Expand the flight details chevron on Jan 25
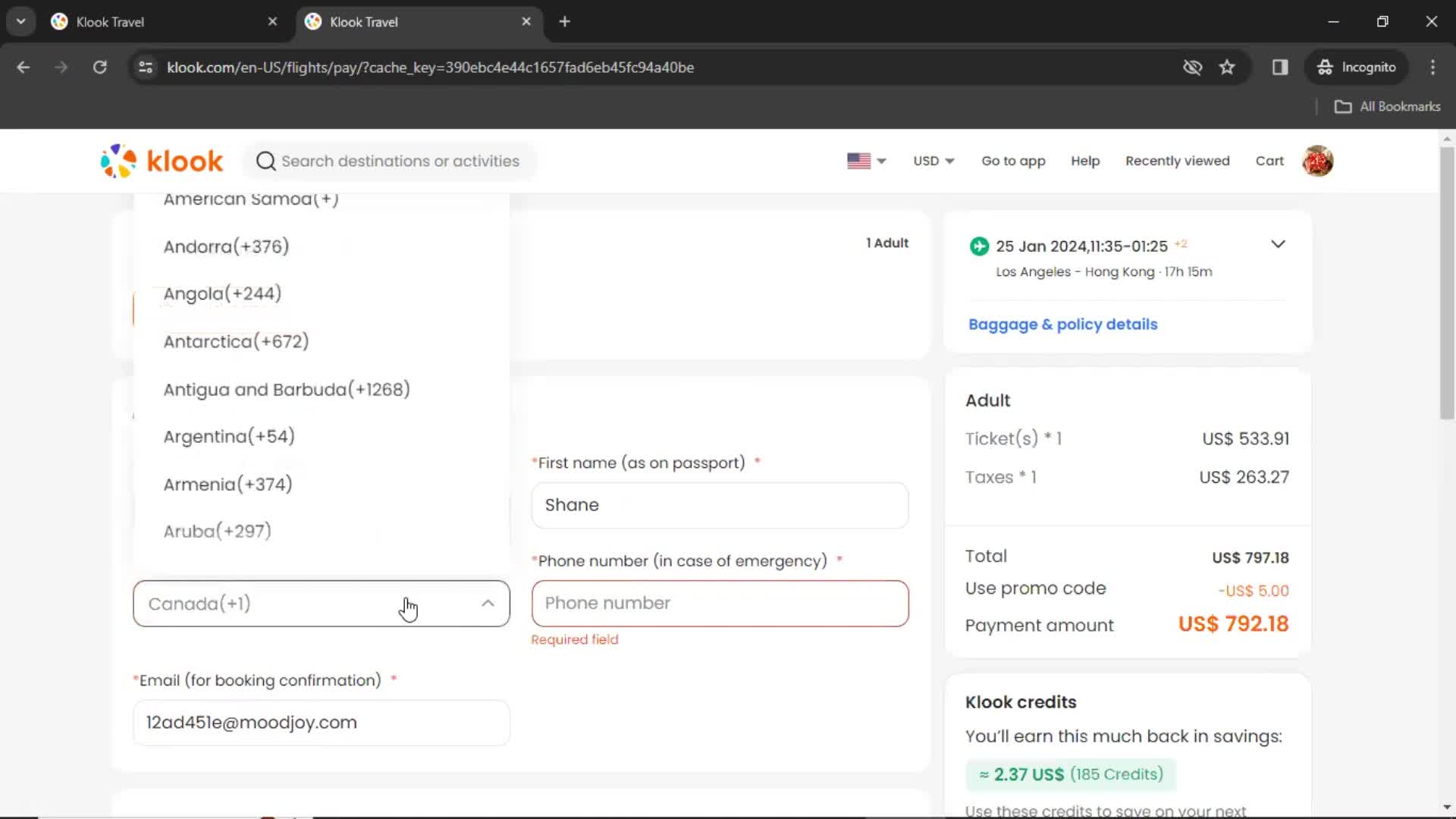Viewport: 1456px width, 819px height. click(x=1278, y=244)
